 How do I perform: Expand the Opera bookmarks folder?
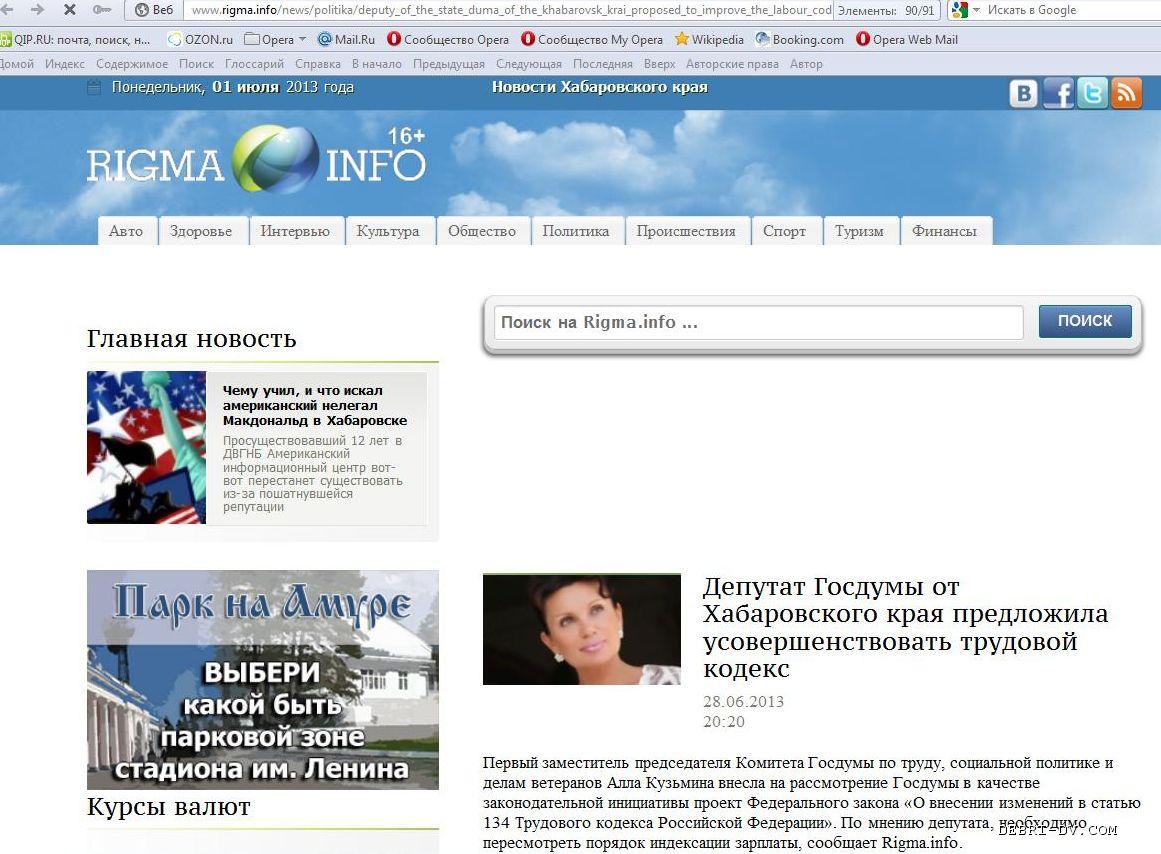pyautogui.click(x=277, y=40)
